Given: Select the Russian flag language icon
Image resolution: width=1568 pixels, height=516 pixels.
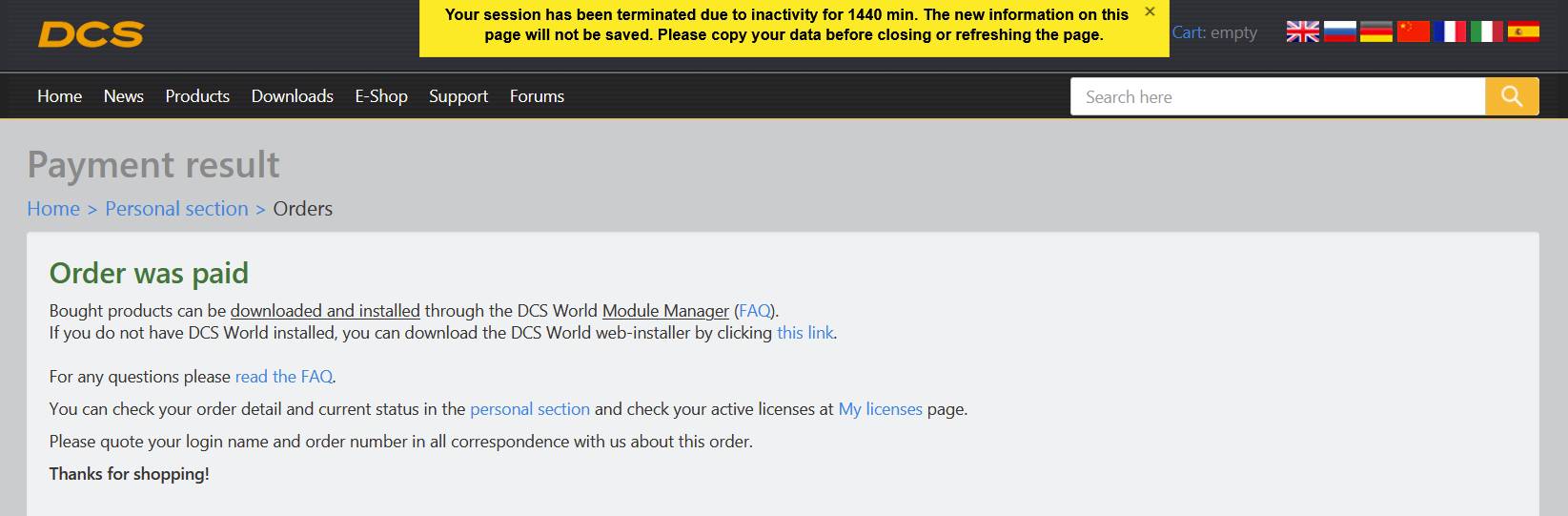Looking at the screenshot, I should pyautogui.click(x=1339, y=31).
